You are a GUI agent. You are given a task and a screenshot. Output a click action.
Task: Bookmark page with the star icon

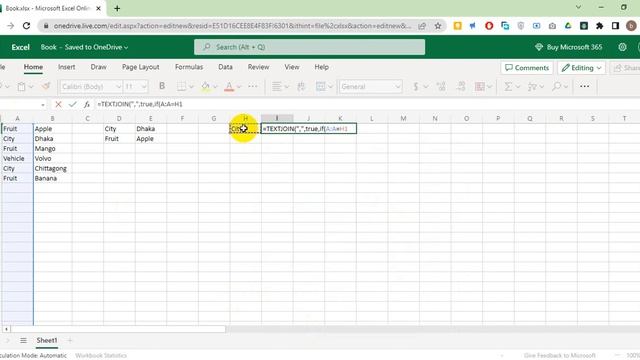click(438, 26)
